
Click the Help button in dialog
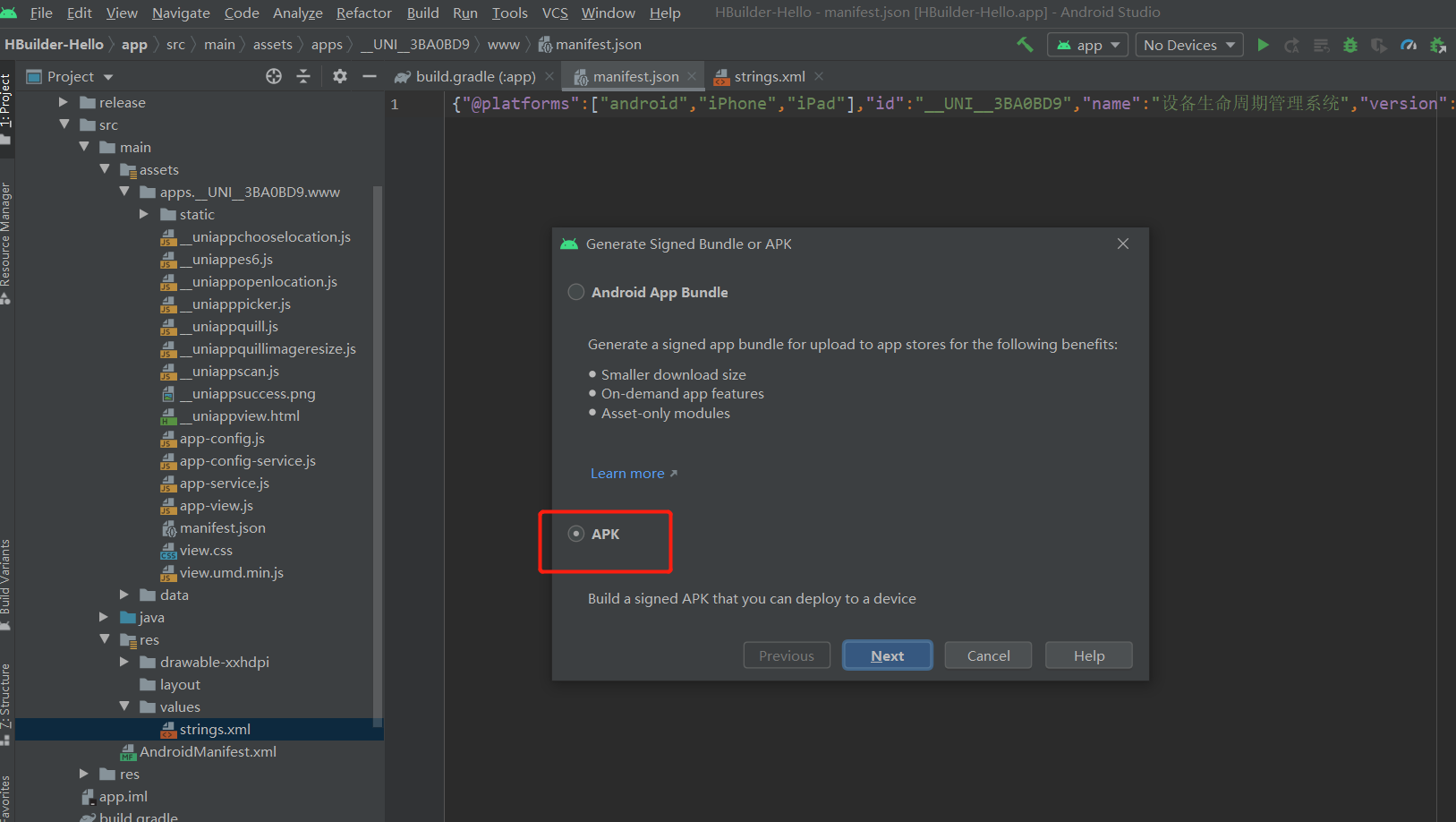point(1089,655)
